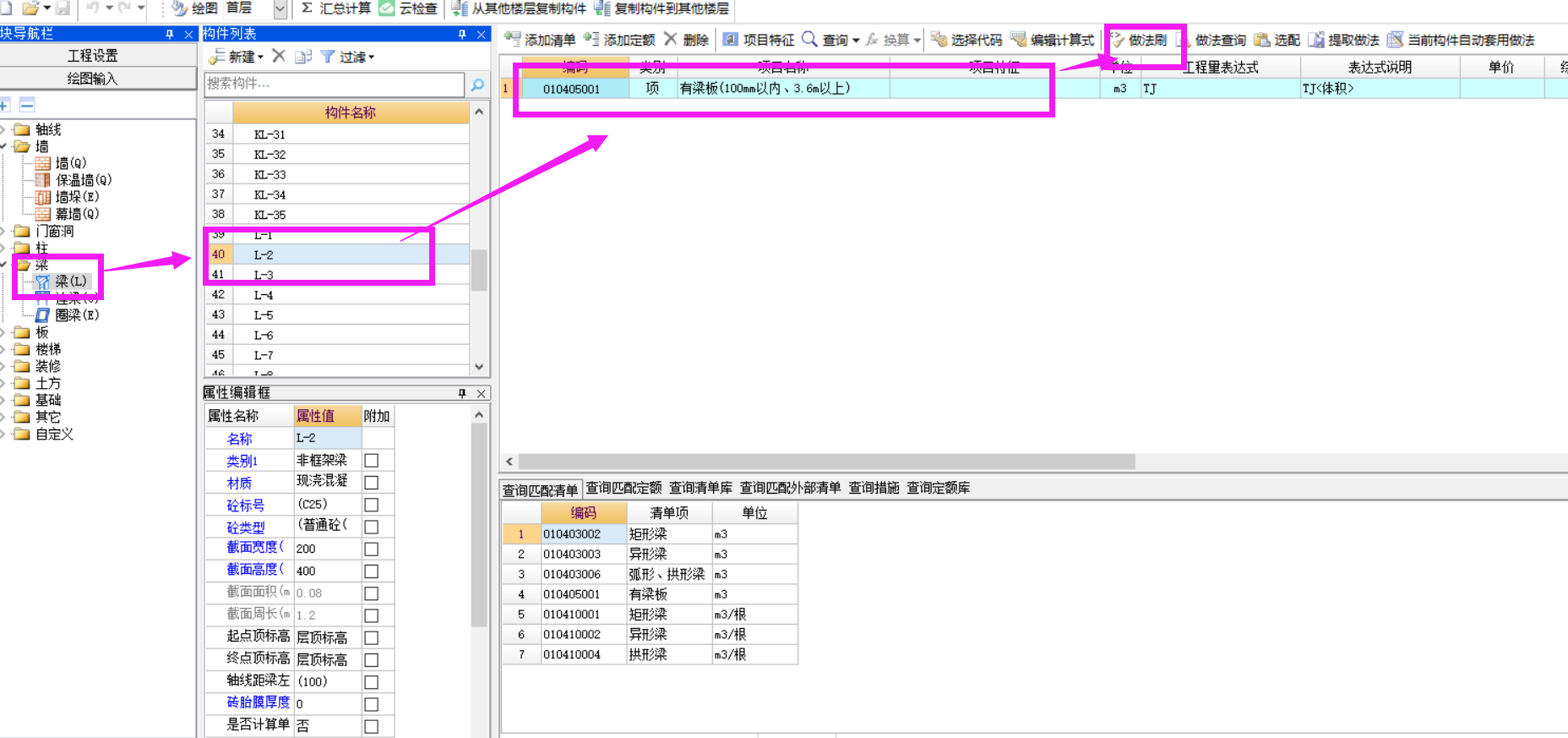
Task: Select 有梁板 row in matching bill list
Action: [x=650, y=594]
